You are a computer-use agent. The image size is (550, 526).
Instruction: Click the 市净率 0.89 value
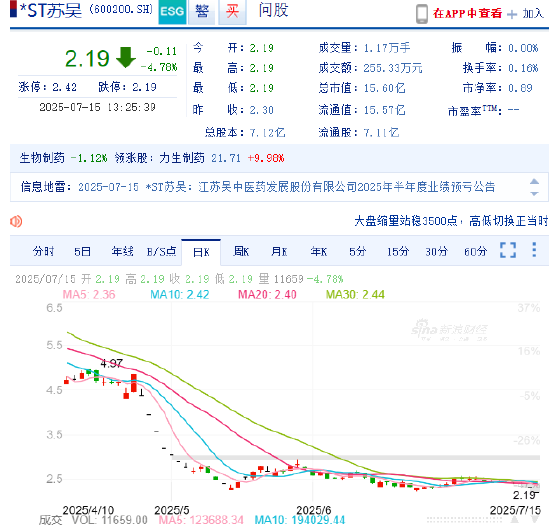(520, 88)
